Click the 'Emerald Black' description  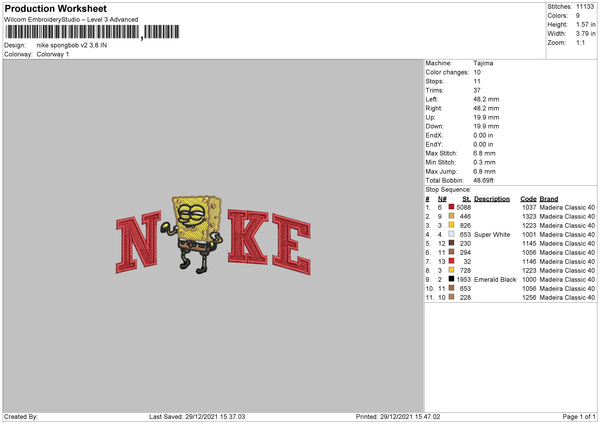495,279
